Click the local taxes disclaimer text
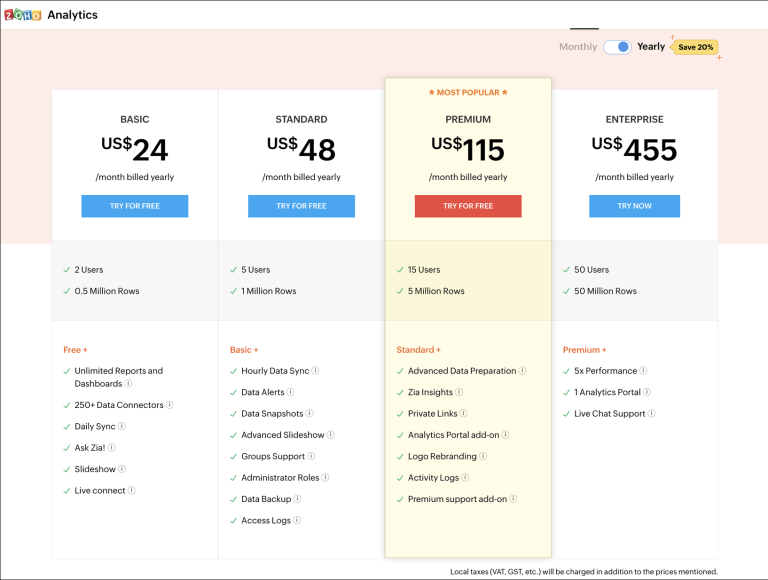This screenshot has height=580, width=768. point(584,572)
